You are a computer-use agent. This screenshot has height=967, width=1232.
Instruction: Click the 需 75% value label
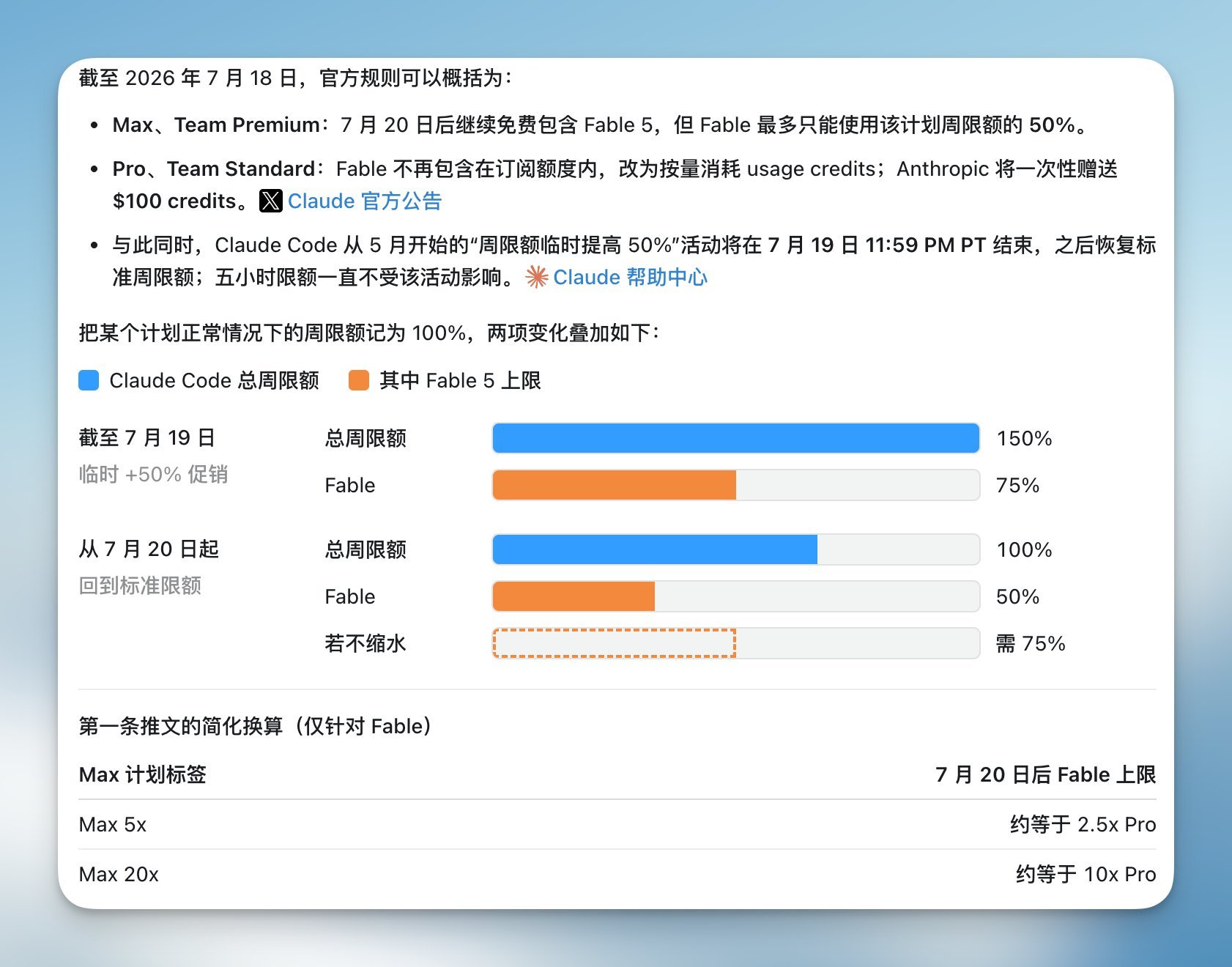pyautogui.click(x=1031, y=643)
